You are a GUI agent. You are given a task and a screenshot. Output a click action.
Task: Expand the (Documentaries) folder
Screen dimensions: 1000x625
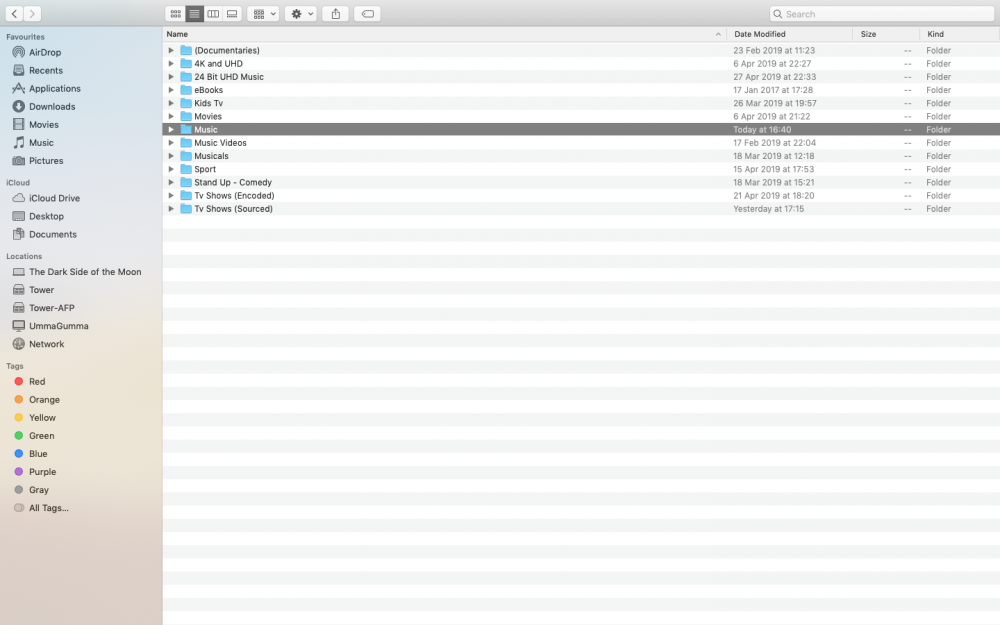tap(171, 50)
